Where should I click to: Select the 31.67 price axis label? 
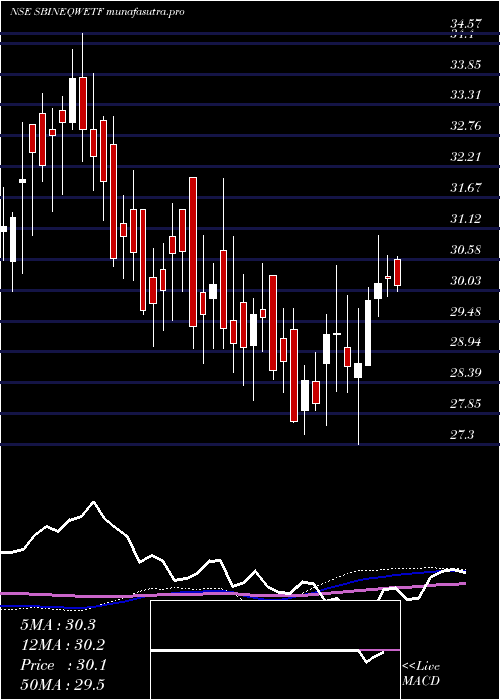[x=466, y=188]
